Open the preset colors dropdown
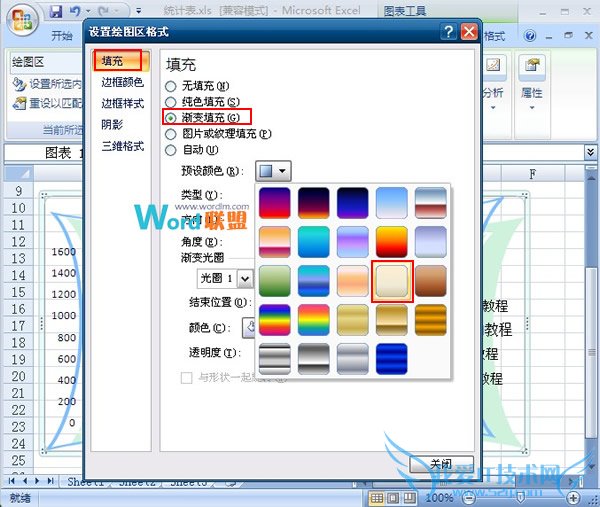600x507 pixels. (273, 171)
